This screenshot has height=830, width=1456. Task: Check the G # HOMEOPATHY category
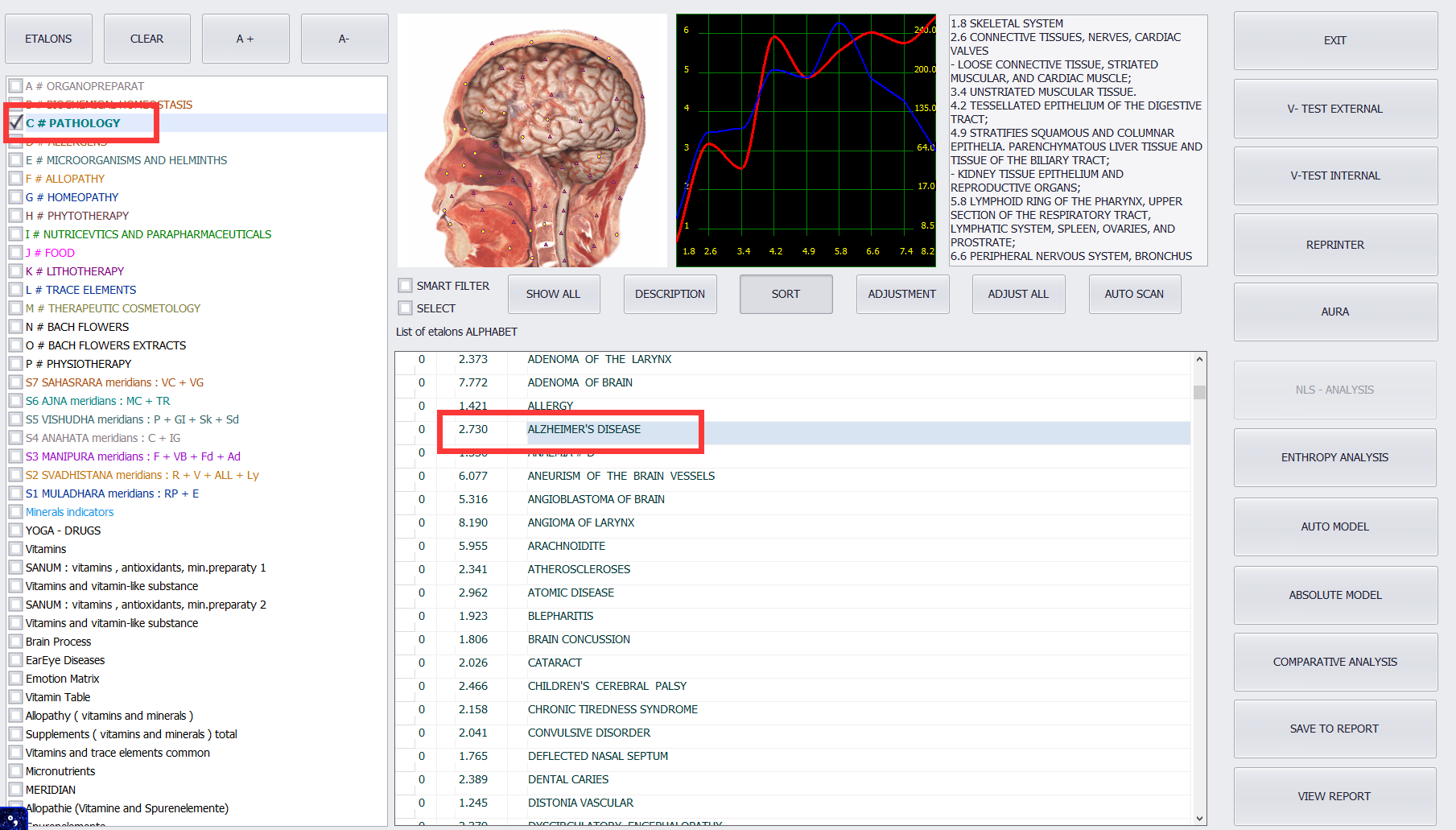click(x=16, y=197)
